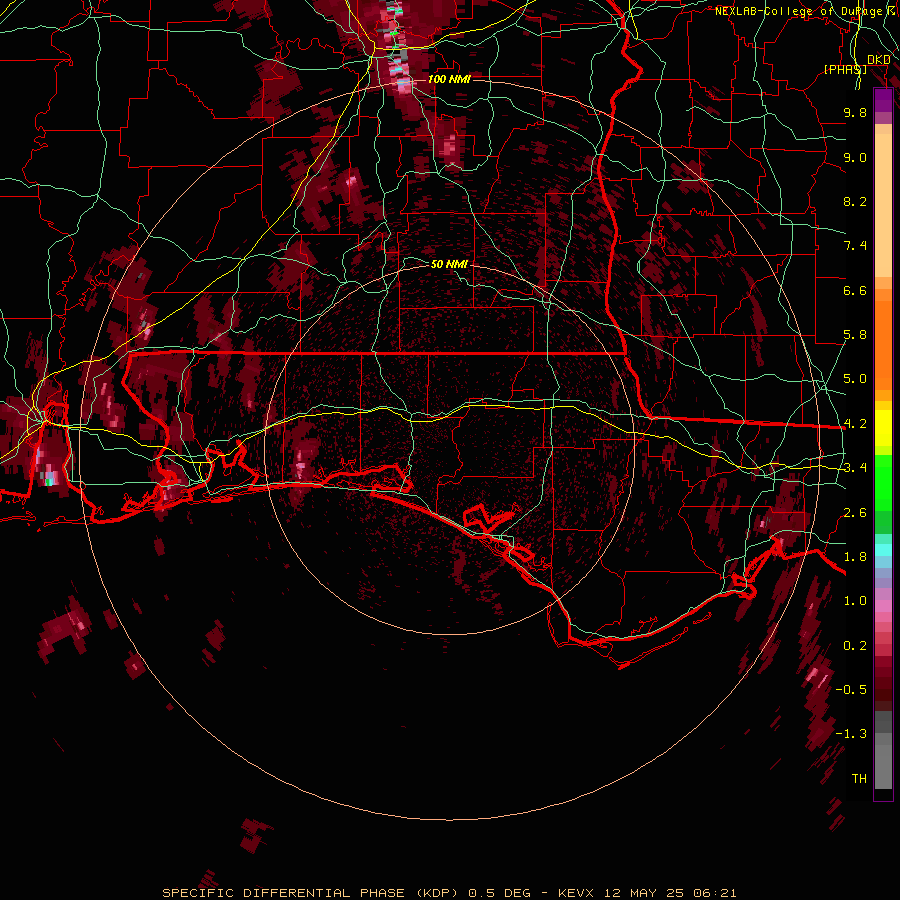Pick the light peach color bar segment
The height and width of the screenshot is (900, 900).
click(x=883, y=207)
